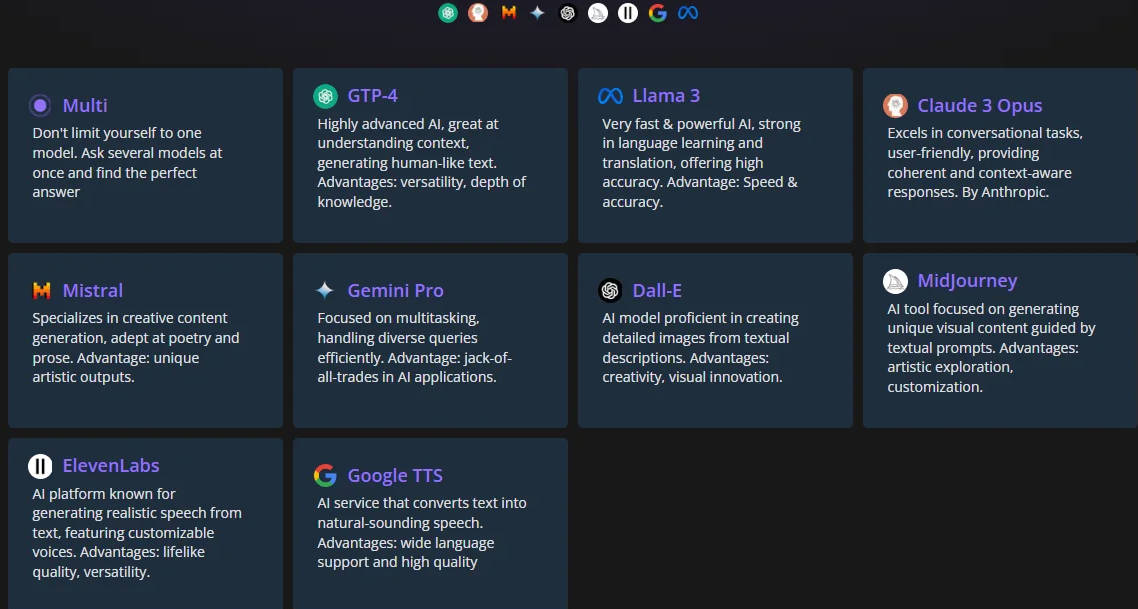Click the Gemini sparkle icon beside Gemini Pro
The height and width of the screenshot is (609, 1138).
(324, 290)
